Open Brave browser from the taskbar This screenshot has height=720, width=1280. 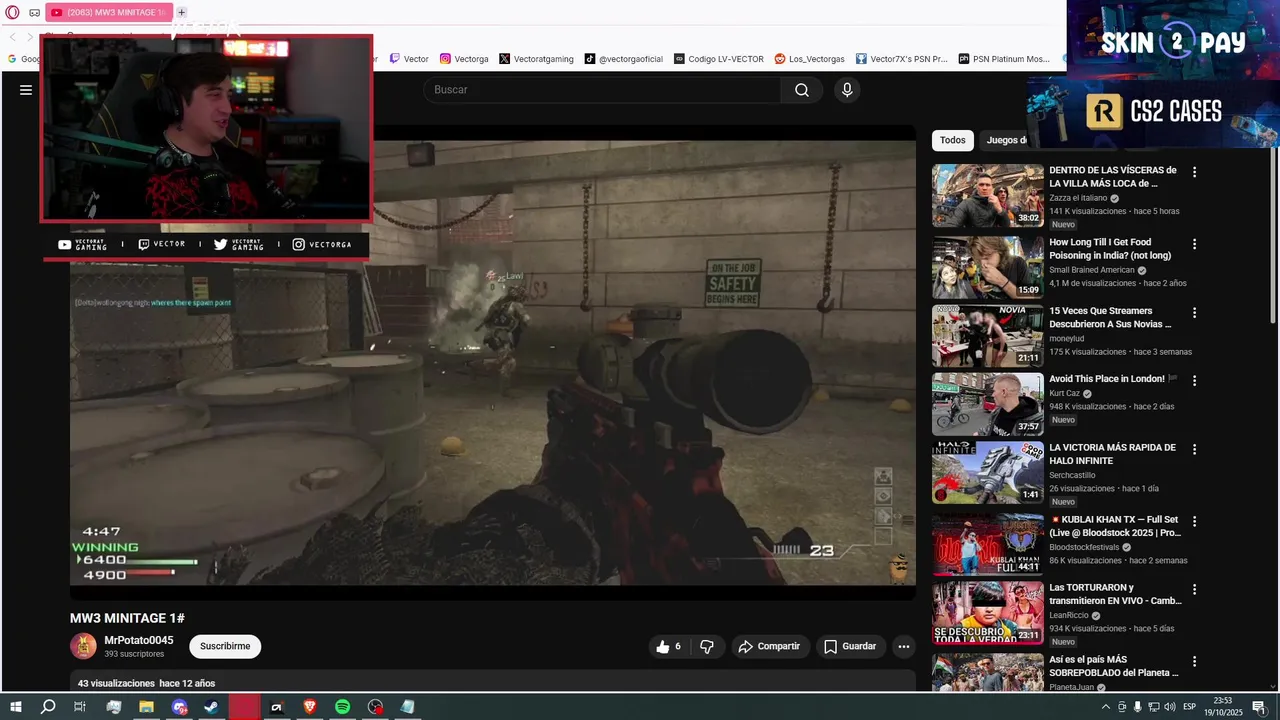coord(309,707)
